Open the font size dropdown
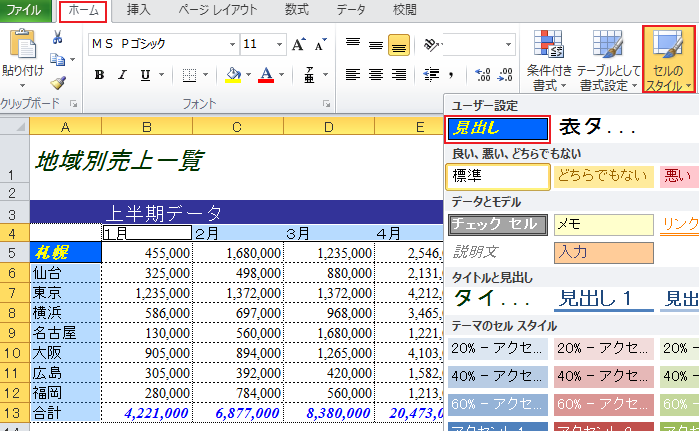This screenshot has width=699, height=431. (x=277, y=44)
